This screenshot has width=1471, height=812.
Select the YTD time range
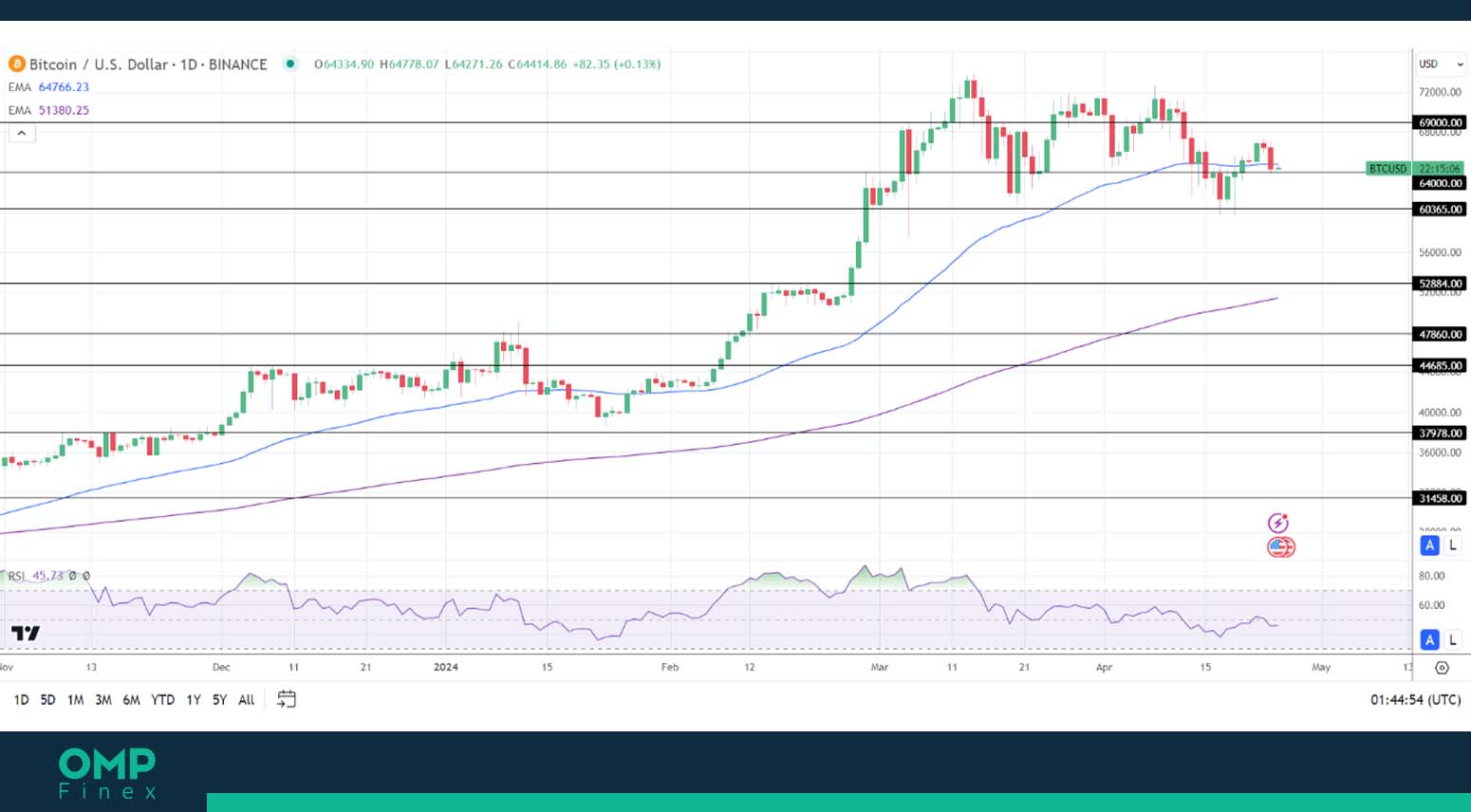(x=163, y=700)
